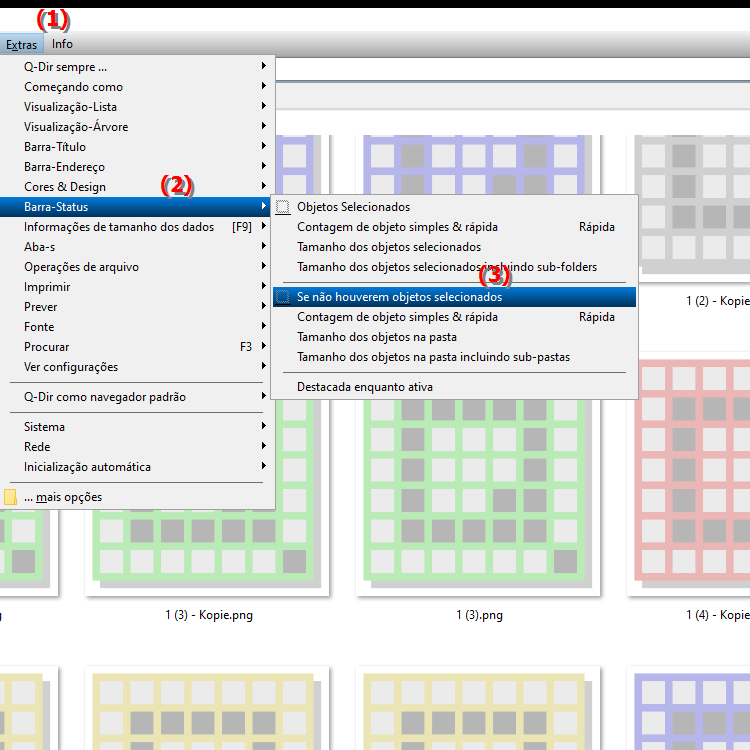Expand Barra-Endereço submenu arrow
This screenshot has height=750, width=750.
tap(264, 166)
